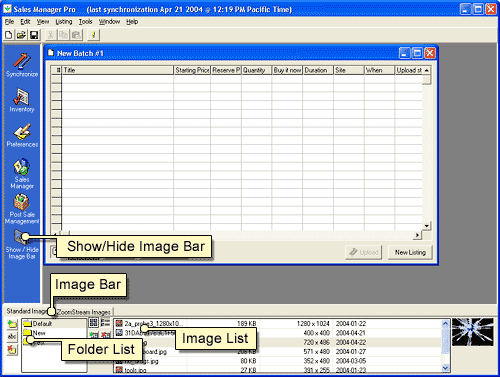Minimize the New Batch #1 window
Screen dimensions: 500x377
tap(405, 53)
